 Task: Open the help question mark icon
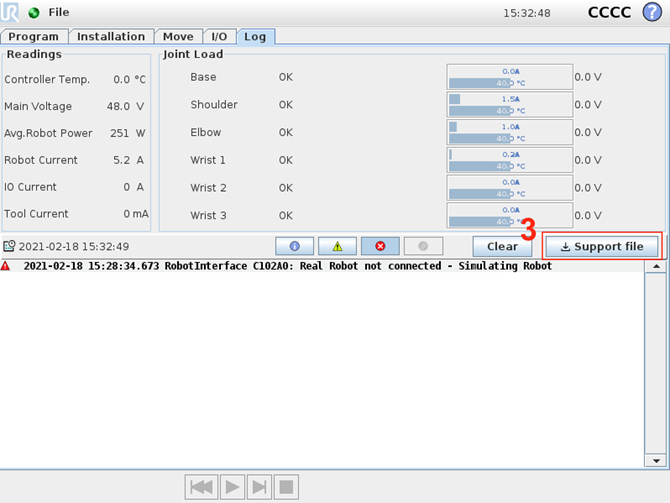652,13
